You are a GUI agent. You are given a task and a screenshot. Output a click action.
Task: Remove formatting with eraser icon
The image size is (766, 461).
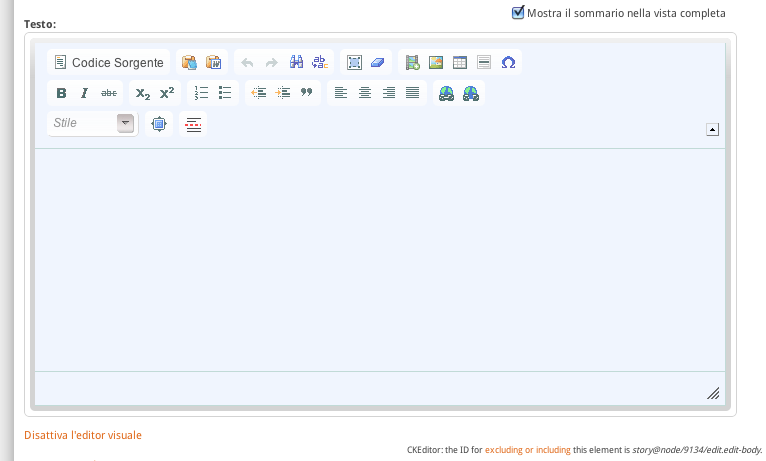378,63
